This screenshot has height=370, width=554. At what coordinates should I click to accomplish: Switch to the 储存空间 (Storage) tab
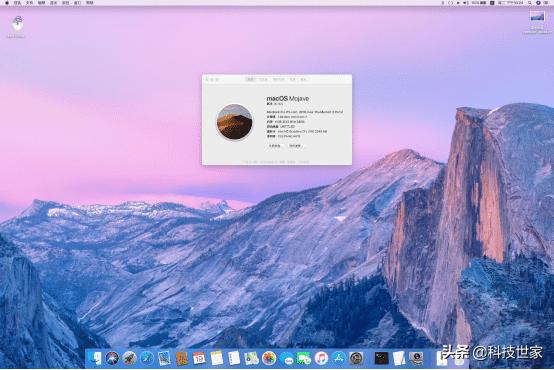click(278, 80)
